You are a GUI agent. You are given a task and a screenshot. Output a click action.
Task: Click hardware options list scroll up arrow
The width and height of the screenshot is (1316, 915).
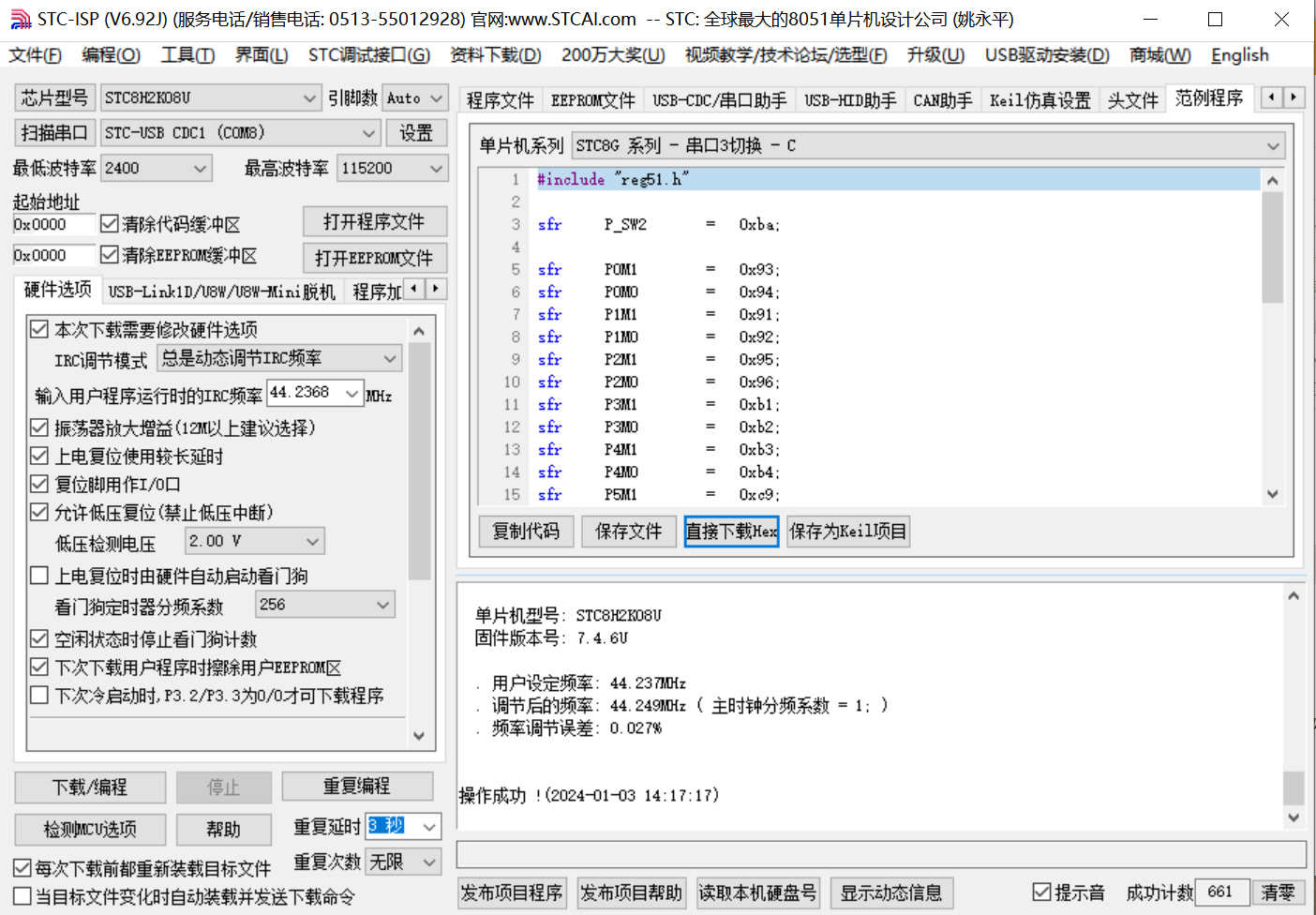[x=419, y=331]
